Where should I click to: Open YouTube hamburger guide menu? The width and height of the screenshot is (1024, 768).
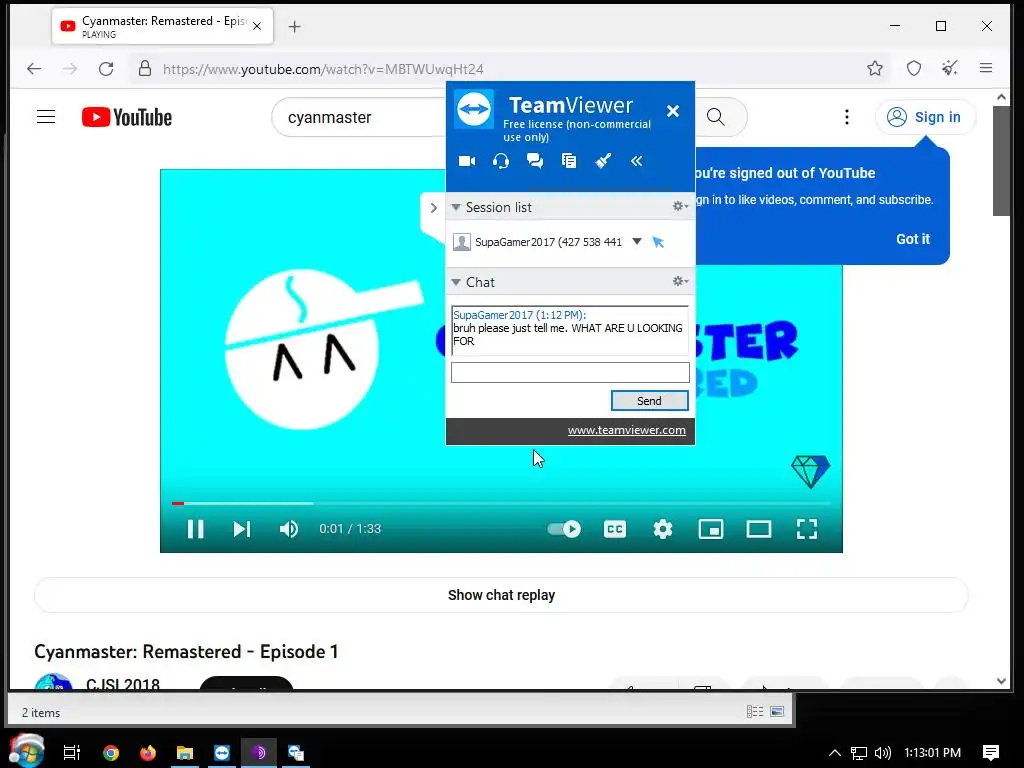[46, 117]
